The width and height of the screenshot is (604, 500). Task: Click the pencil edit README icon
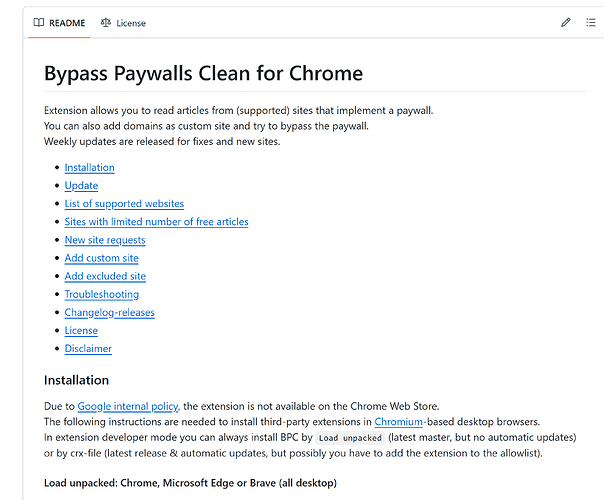pyautogui.click(x=565, y=23)
